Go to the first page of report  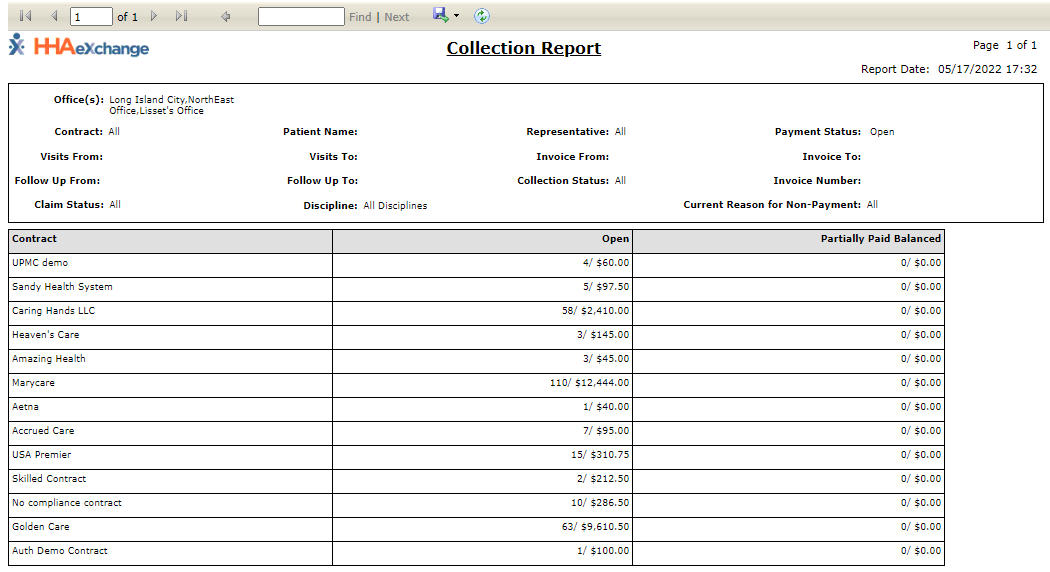[26, 16]
